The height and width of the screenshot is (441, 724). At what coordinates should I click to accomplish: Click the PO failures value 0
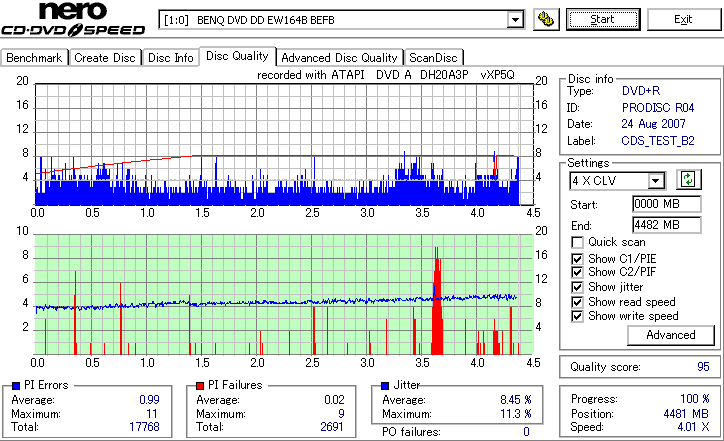(x=526, y=432)
